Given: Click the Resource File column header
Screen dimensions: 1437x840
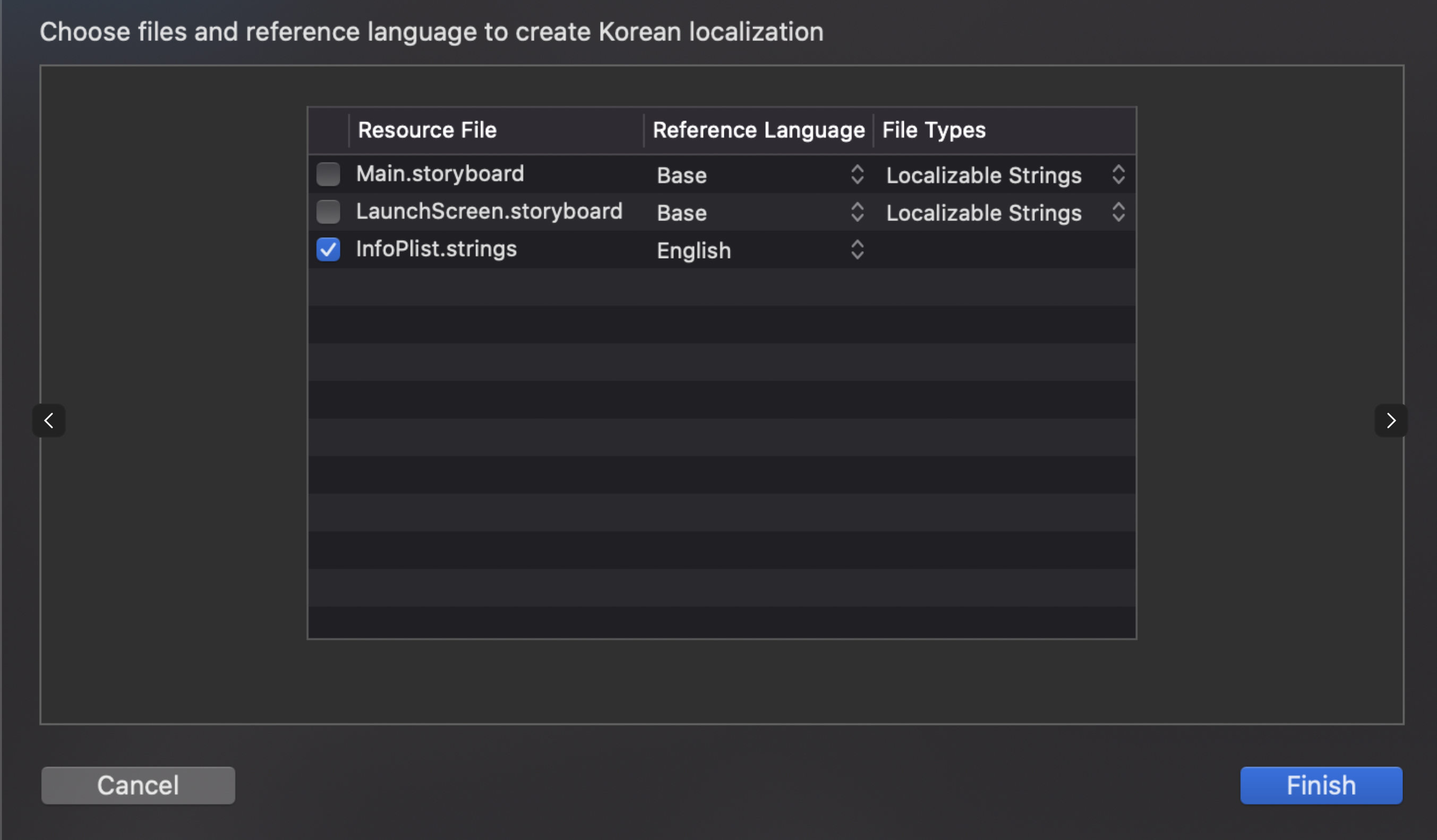Looking at the screenshot, I should coord(427,130).
